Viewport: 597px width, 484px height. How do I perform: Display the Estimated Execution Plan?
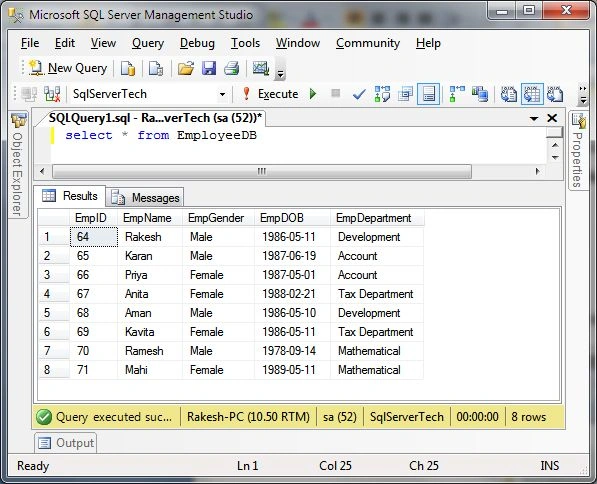coord(382,94)
